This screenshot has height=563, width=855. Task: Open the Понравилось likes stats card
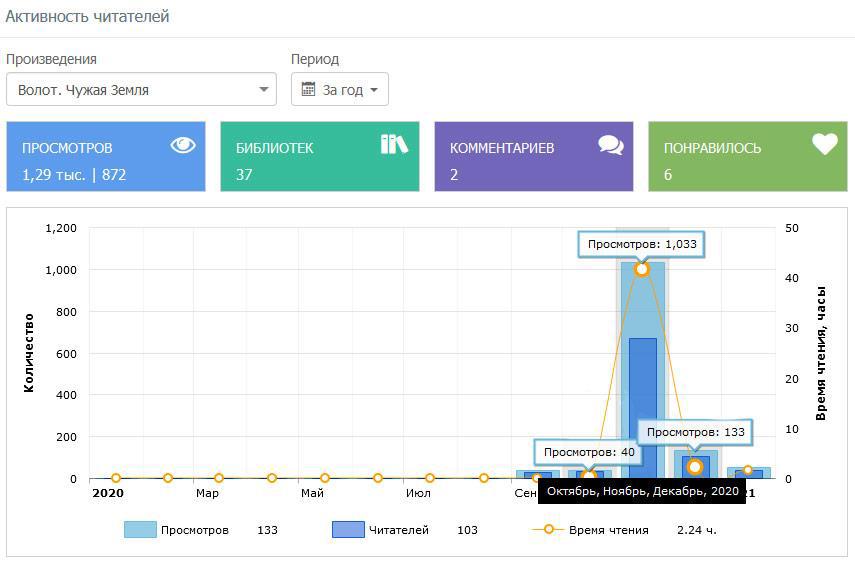coord(748,157)
